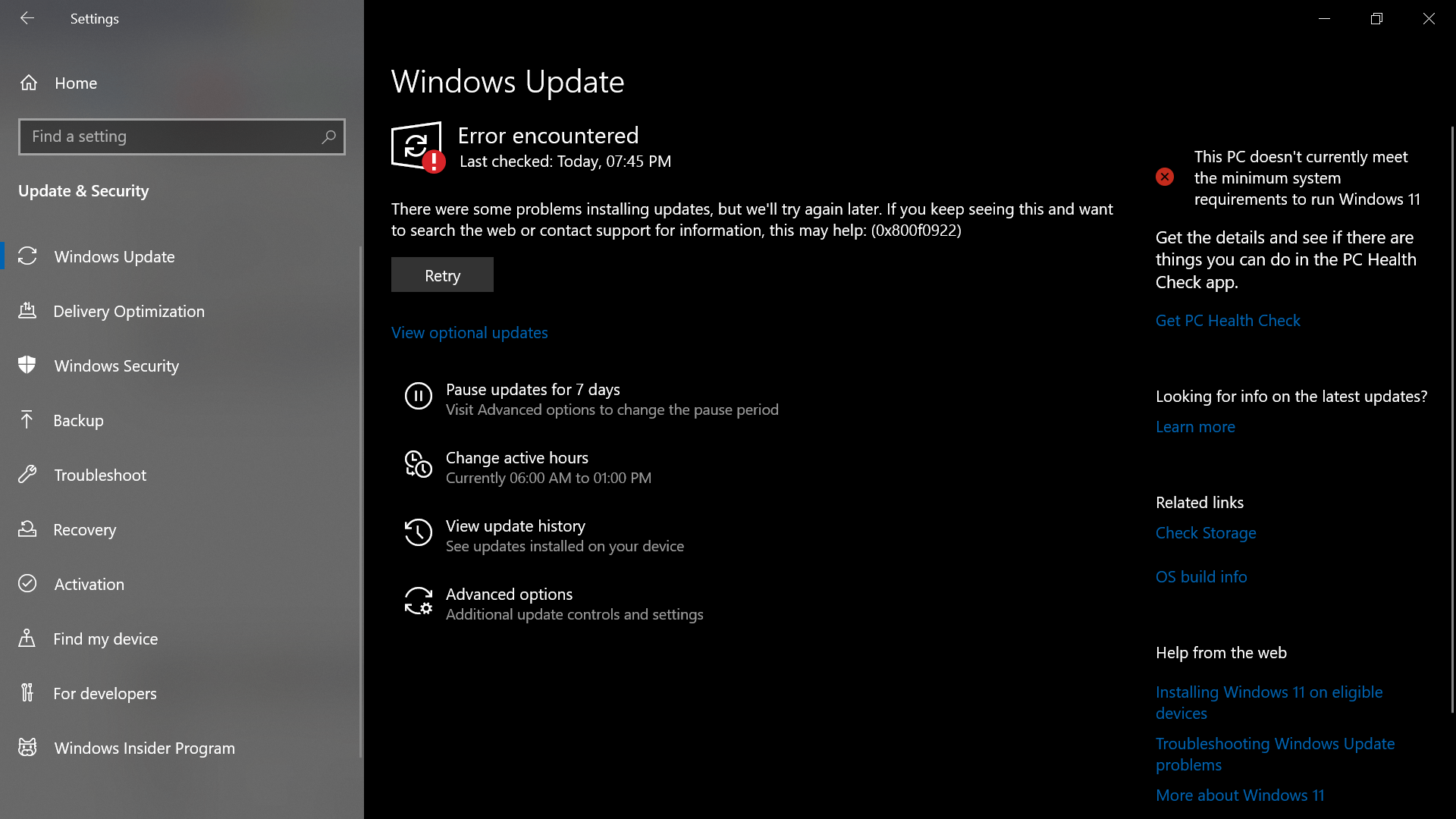The width and height of the screenshot is (1456, 819).
Task: Open Learn more about latest updates
Action: (1195, 427)
